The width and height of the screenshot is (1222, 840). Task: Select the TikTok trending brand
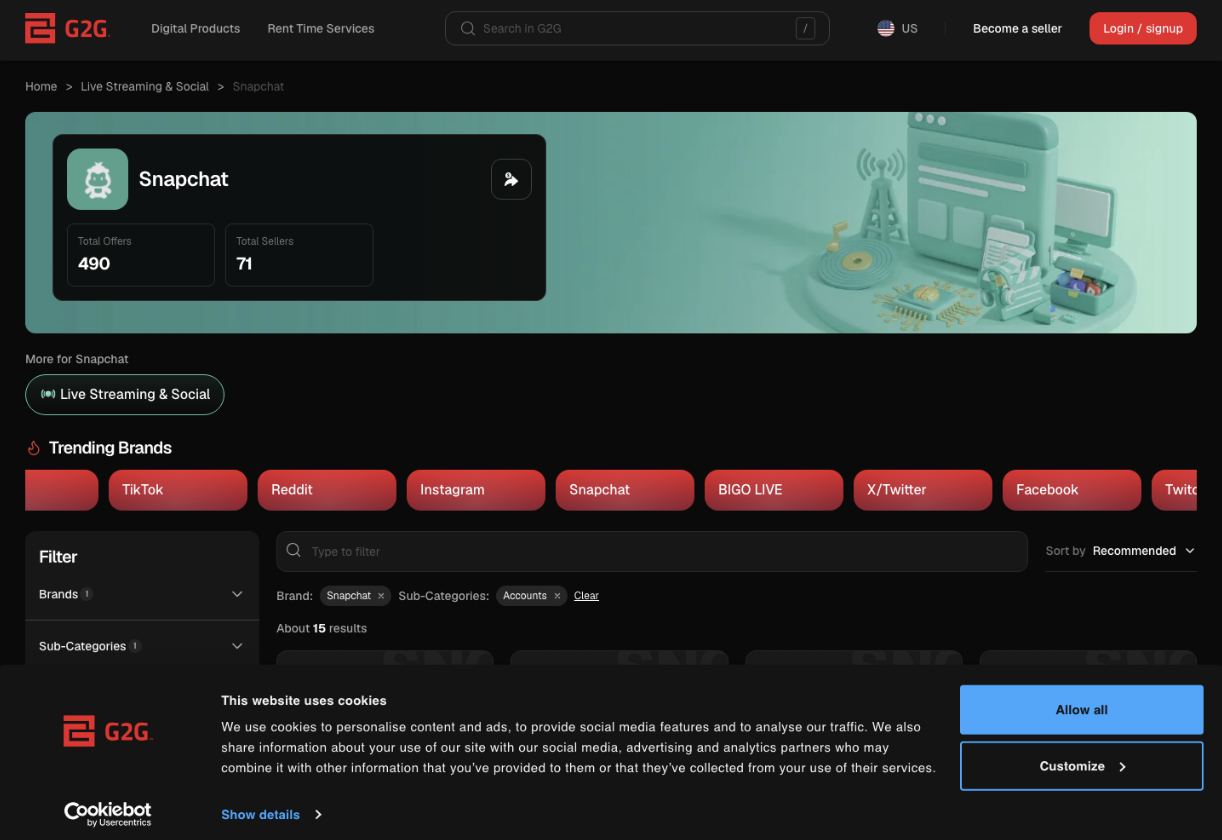pyautogui.click(x=178, y=490)
